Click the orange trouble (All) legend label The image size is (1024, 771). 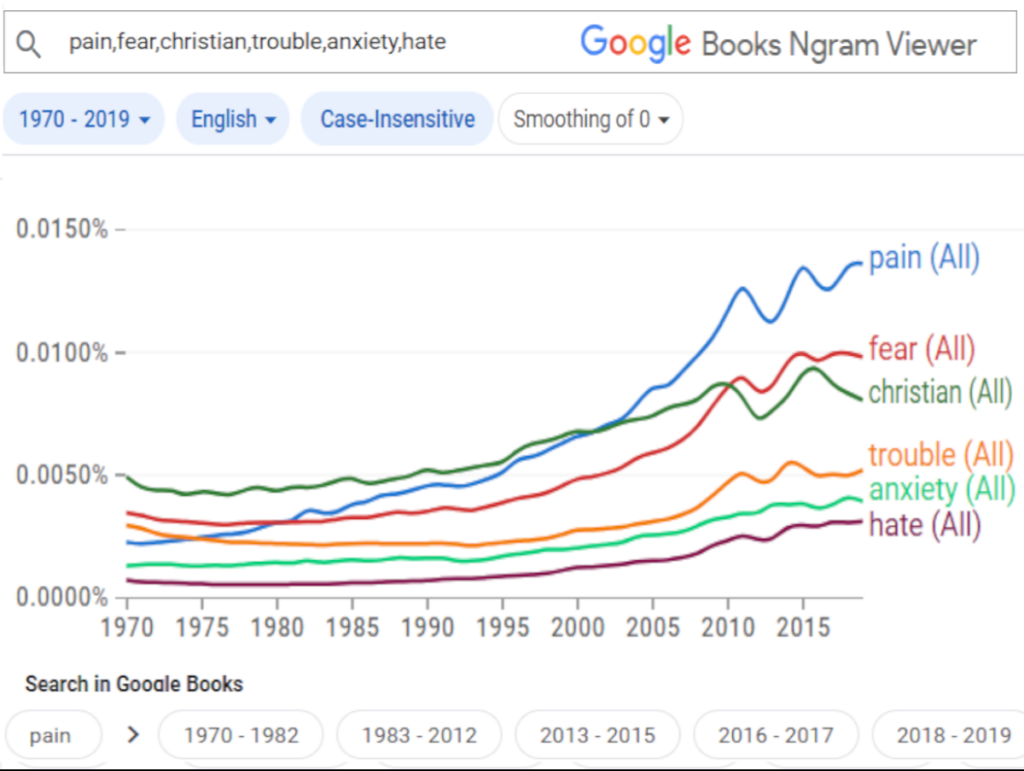pos(940,455)
